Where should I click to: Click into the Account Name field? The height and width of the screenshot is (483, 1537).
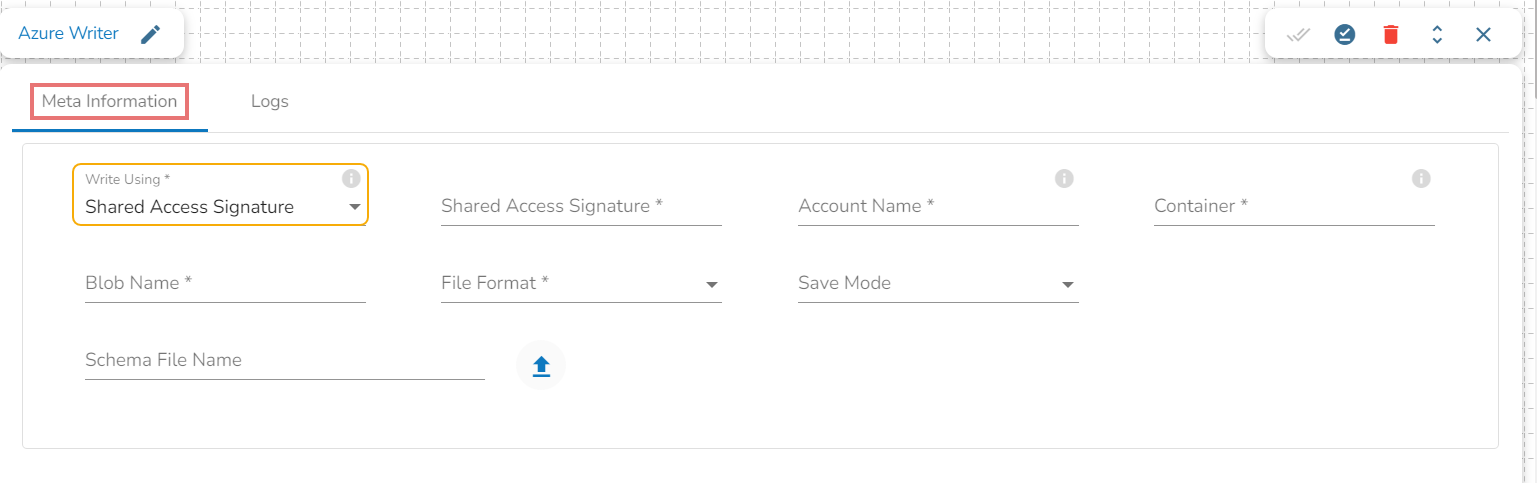pos(938,207)
